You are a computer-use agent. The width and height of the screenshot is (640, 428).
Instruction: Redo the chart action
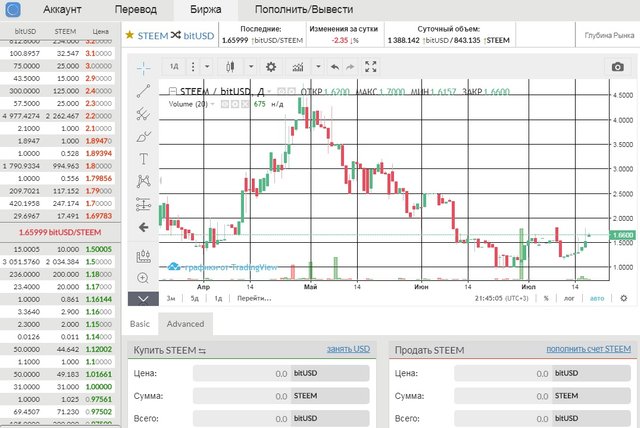(x=350, y=67)
